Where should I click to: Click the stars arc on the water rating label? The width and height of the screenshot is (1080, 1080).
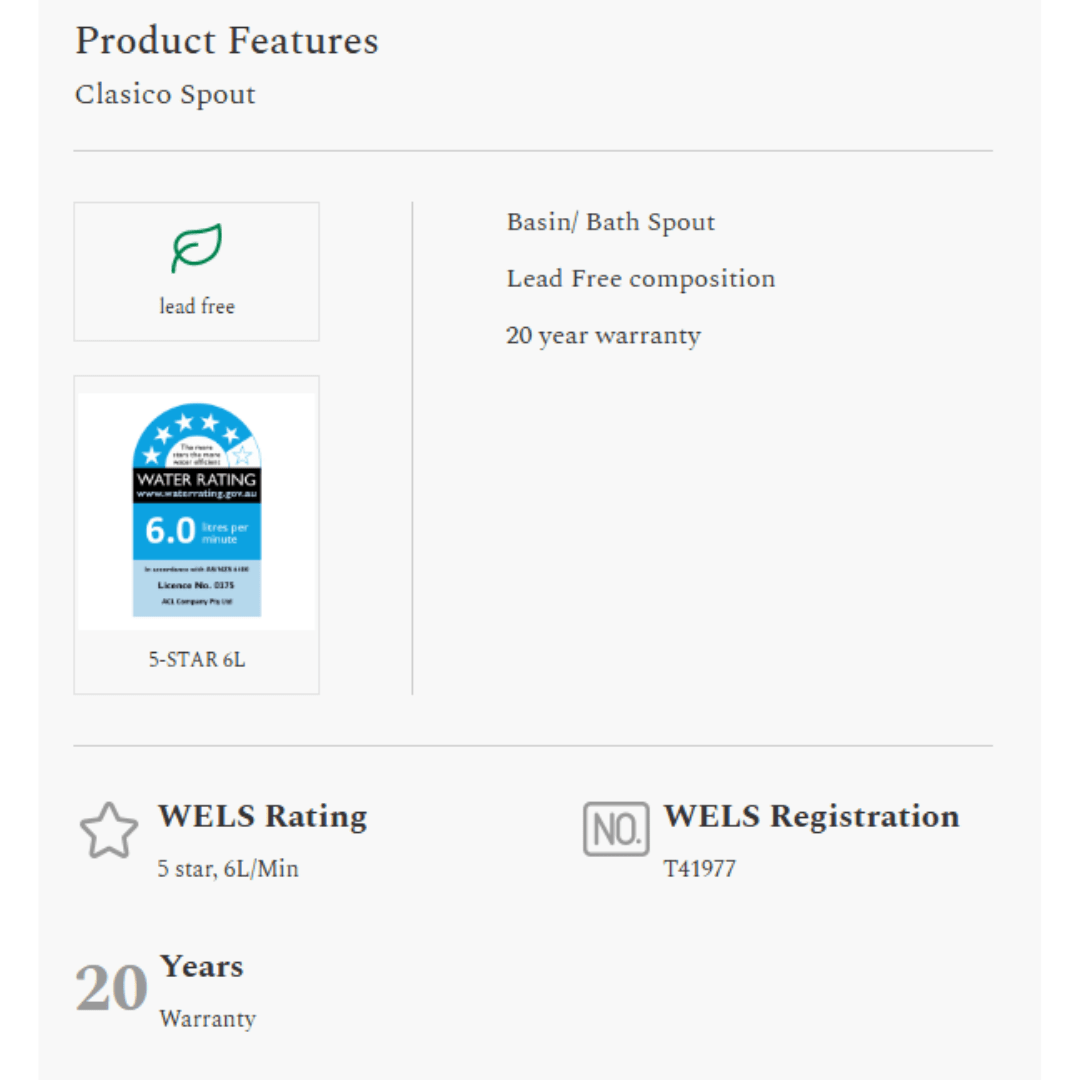point(196,435)
